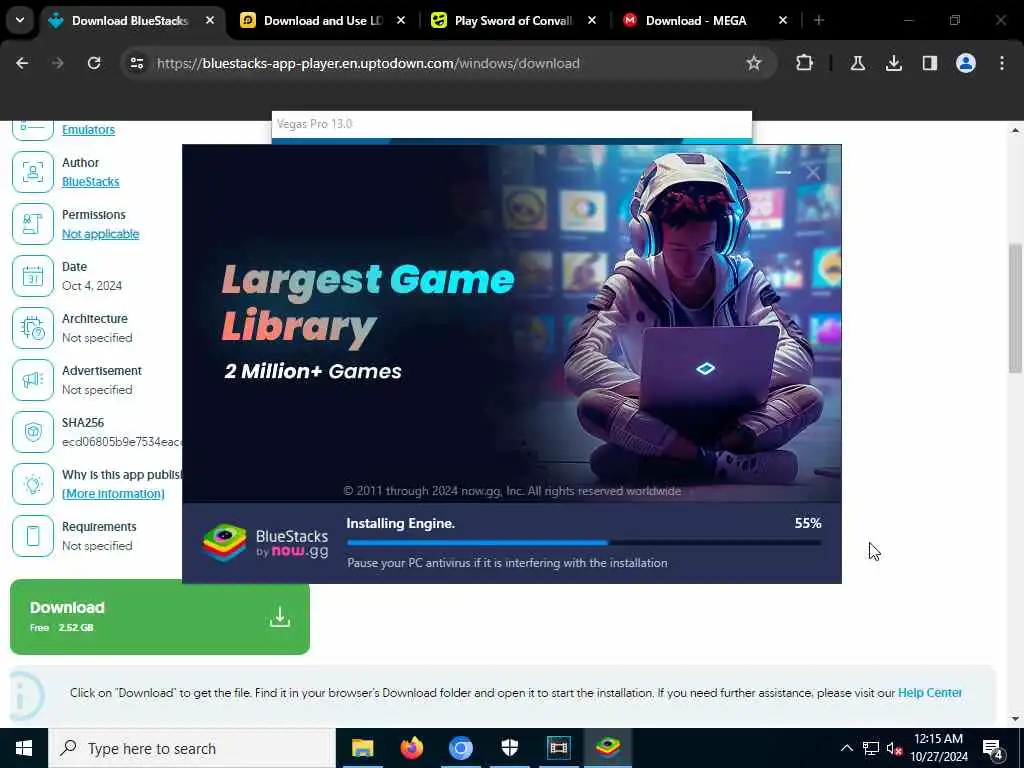Close the Download - MEGA tab
The height and width of the screenshot is (768, 1024).
tap(782, 21)
